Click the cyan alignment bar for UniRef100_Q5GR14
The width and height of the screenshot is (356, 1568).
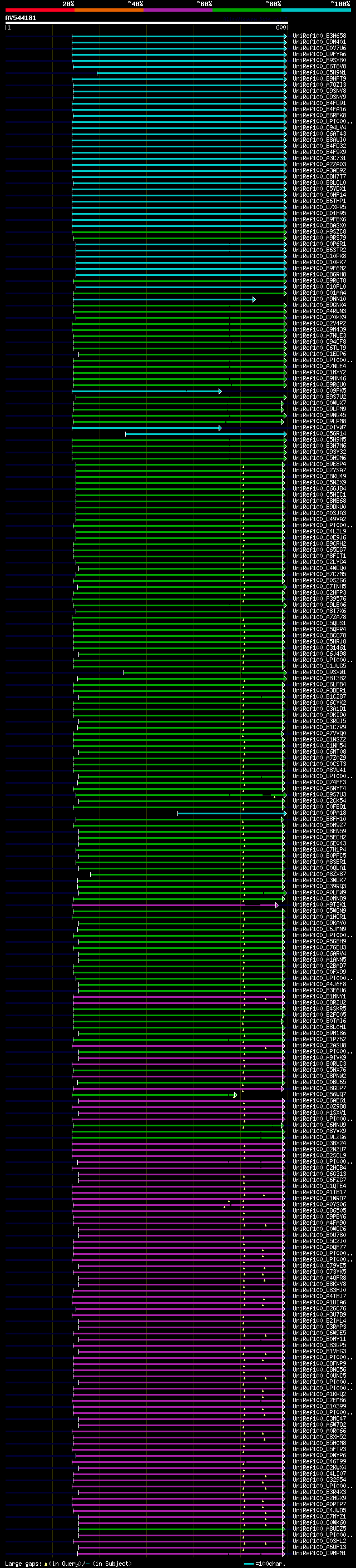pos(206,434)
